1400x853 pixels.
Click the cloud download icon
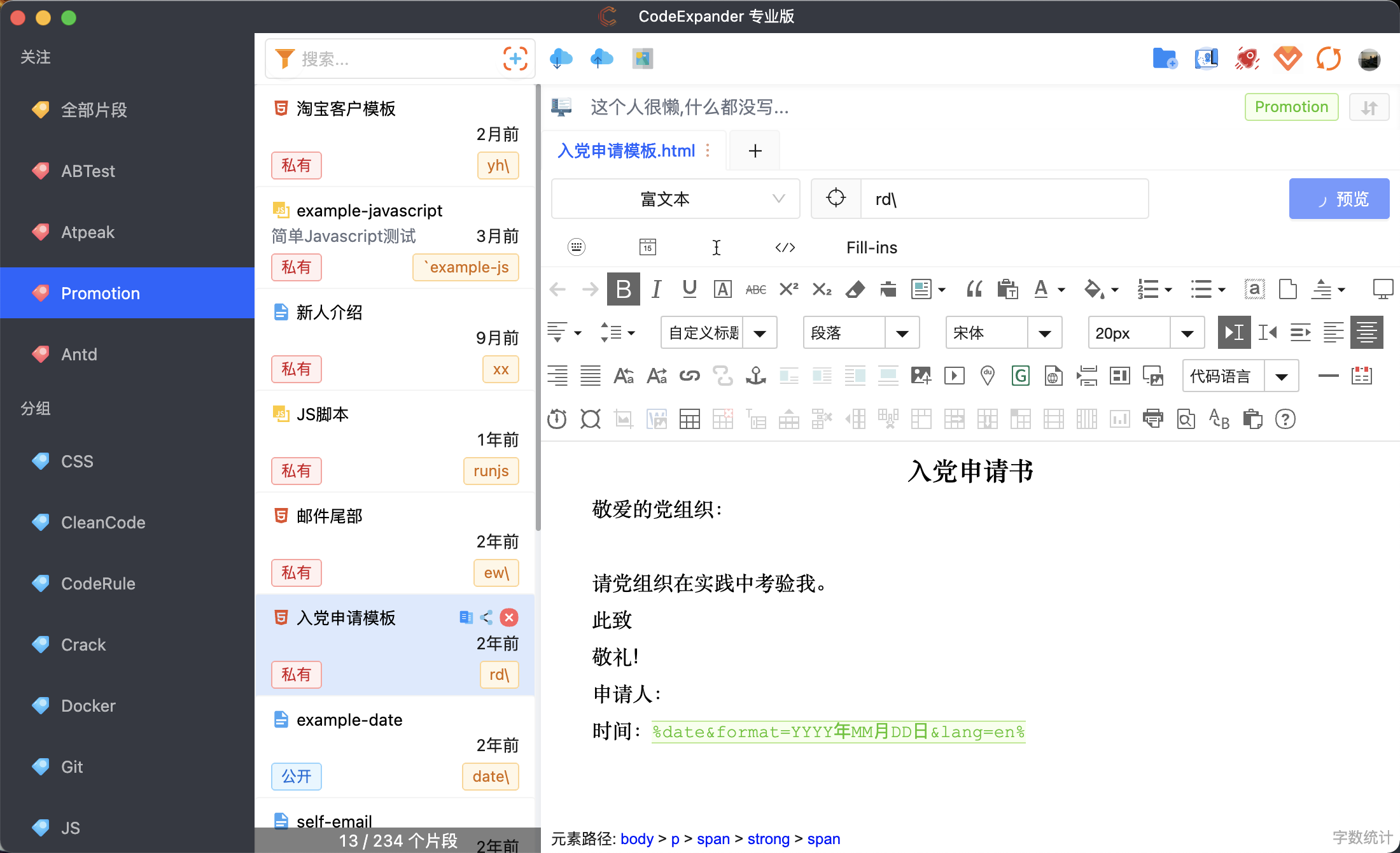[561, 59]
